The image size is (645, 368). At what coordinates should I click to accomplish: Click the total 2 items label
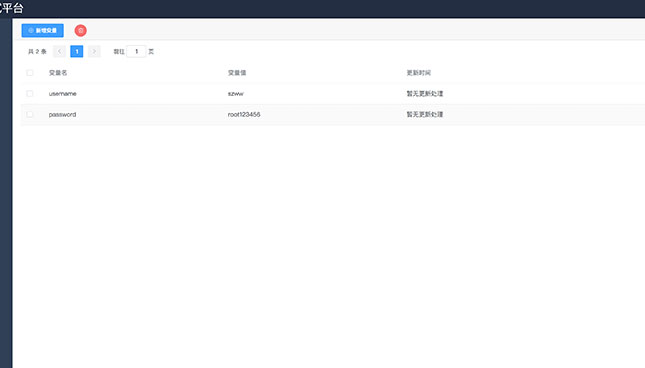coord(37,51)
